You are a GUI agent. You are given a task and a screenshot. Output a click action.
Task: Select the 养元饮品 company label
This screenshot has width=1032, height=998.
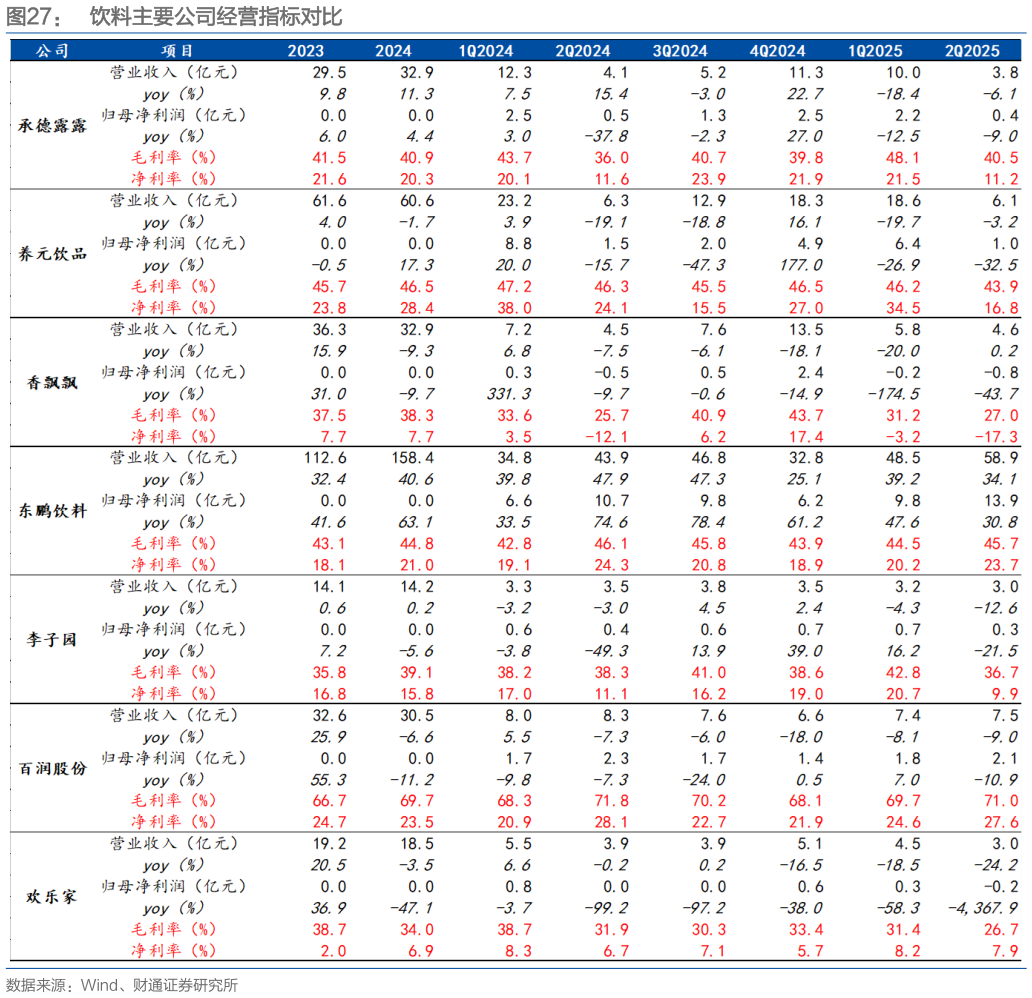[53, 253]
